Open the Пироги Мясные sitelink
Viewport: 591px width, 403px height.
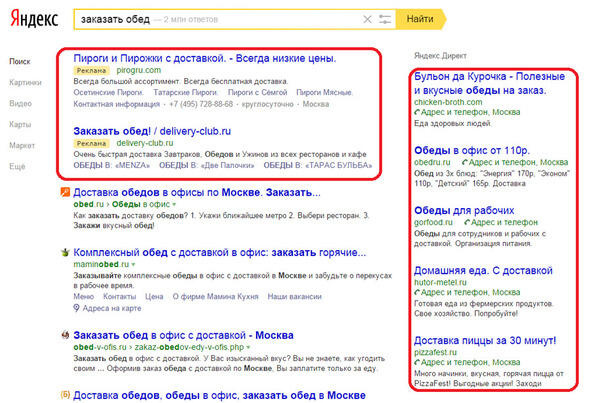324,92
